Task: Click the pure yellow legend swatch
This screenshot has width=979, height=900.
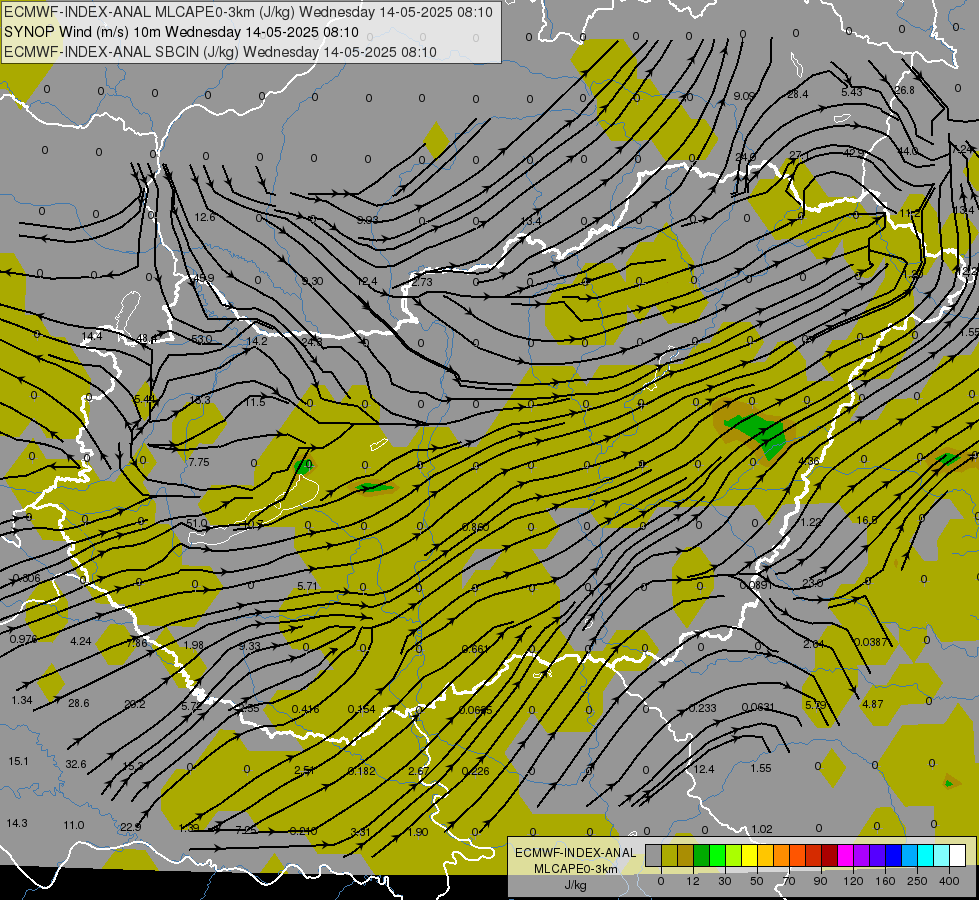Action: (750, 856)
